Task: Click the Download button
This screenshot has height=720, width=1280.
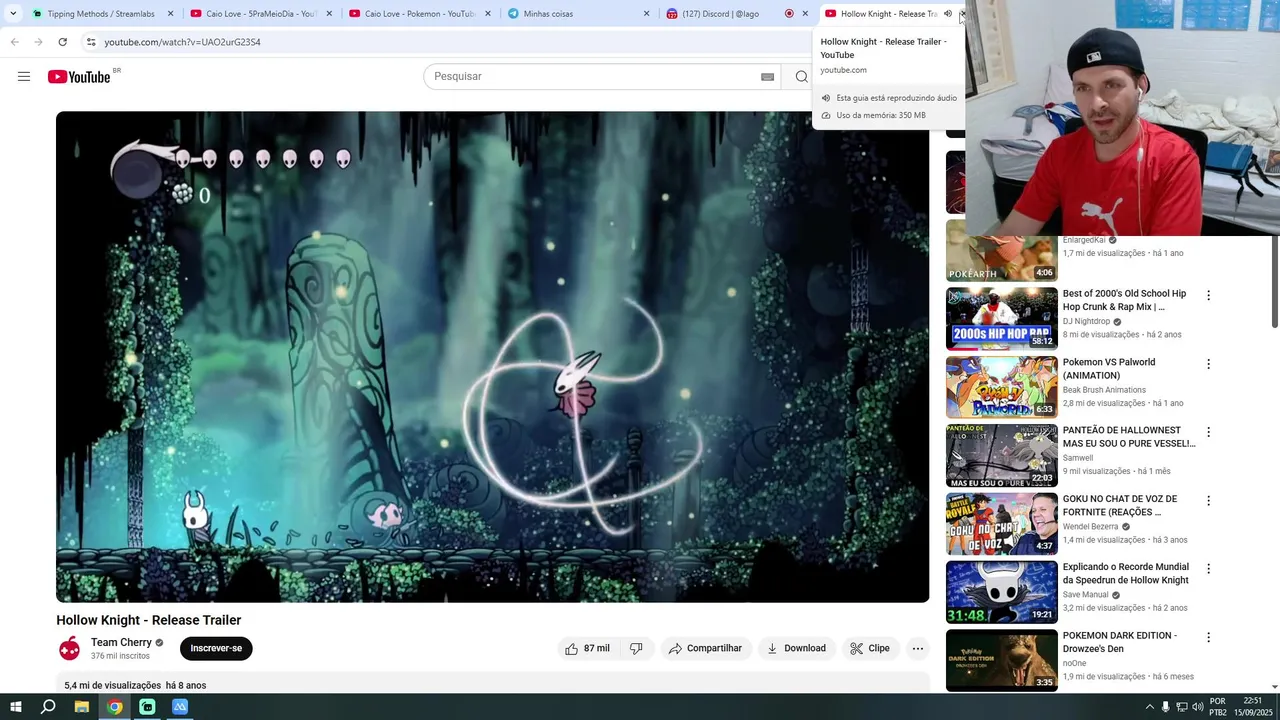Action: click(x=796, y=648)
